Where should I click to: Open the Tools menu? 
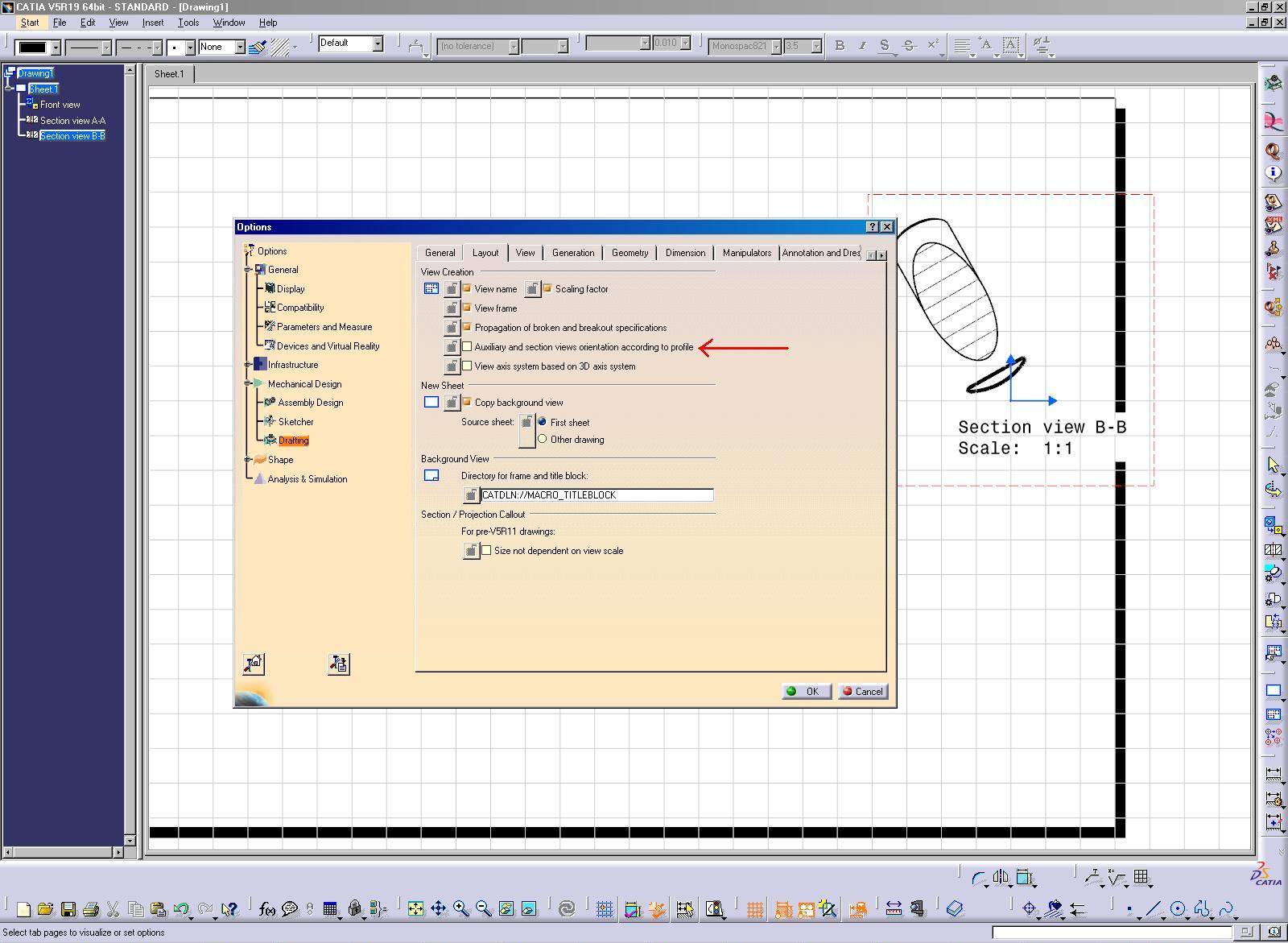[x=188, y=23]
